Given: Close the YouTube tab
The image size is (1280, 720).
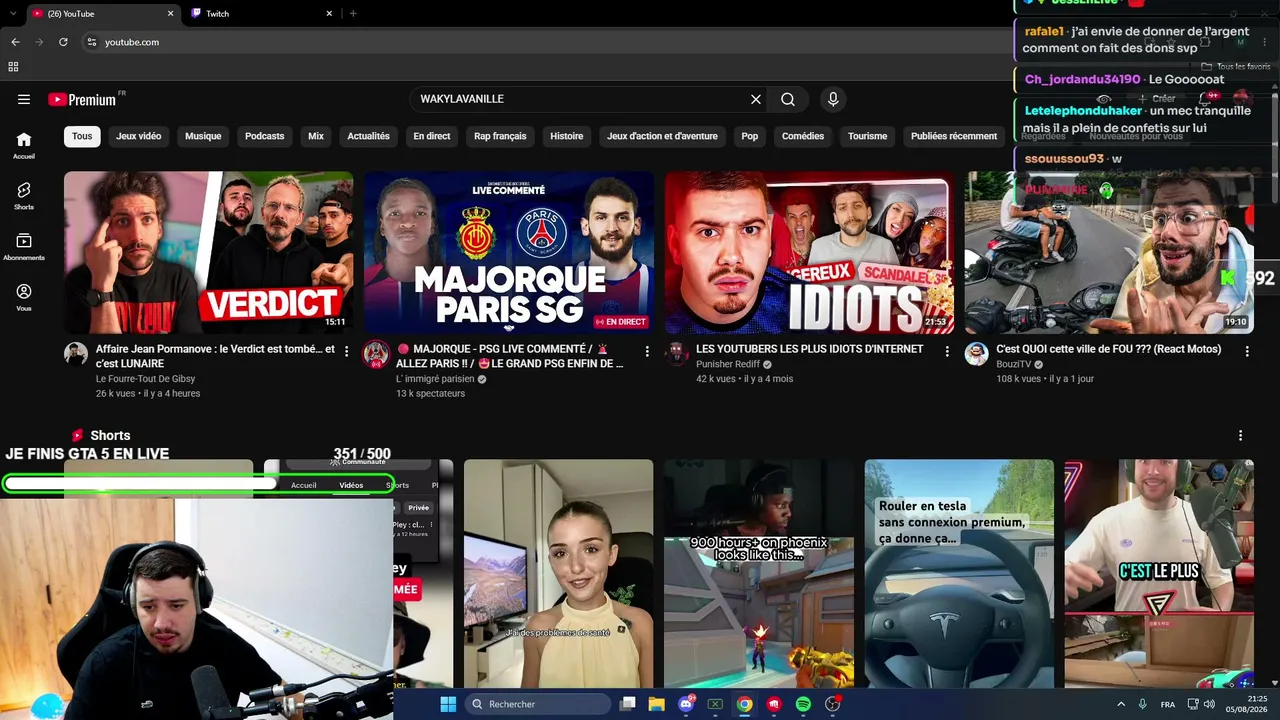Looking at the screenshot, I should [170, 13].
